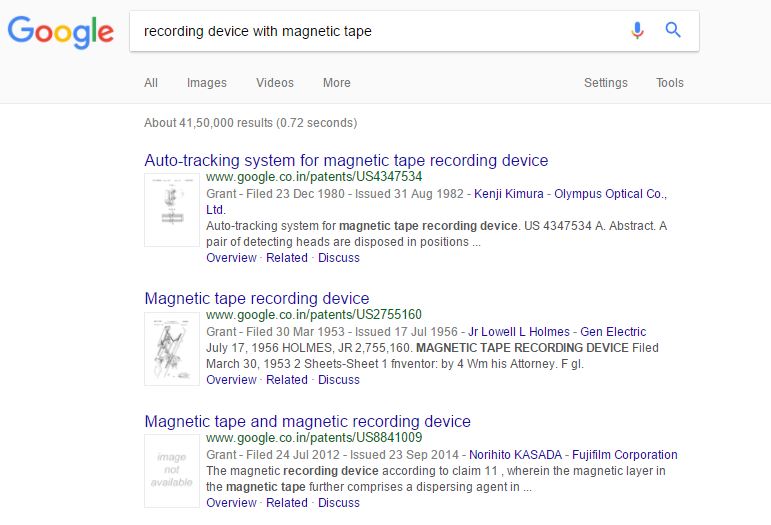Open Overview link for the US4347534 patent
Image resolution: width=771 pixels, height=525 pixels.
coord(231,258)
